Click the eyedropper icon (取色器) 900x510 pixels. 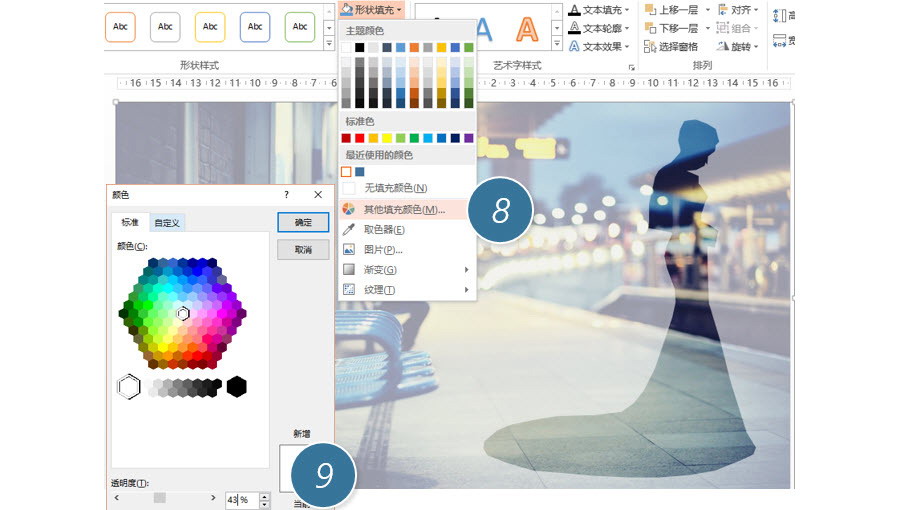coord(349,230)
